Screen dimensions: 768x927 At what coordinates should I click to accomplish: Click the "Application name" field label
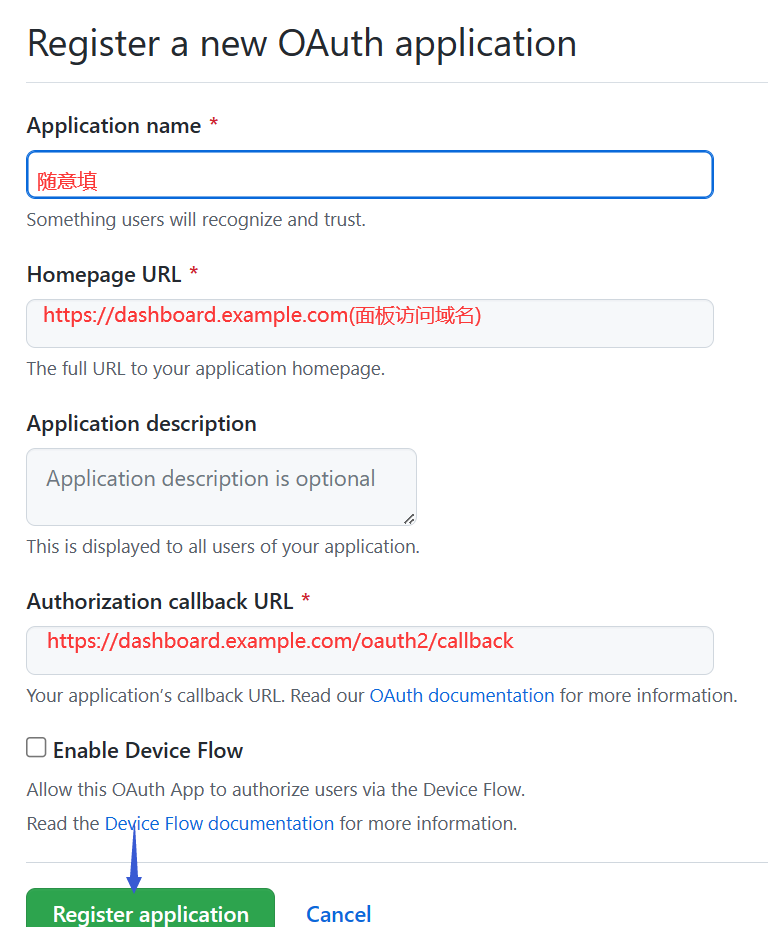113,125
